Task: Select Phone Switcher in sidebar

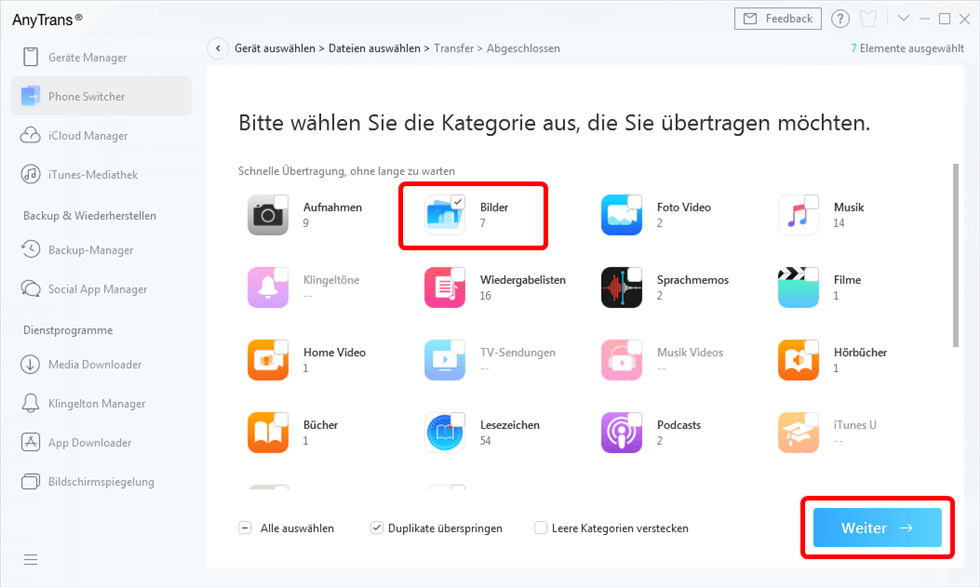Action: point(101,96)
